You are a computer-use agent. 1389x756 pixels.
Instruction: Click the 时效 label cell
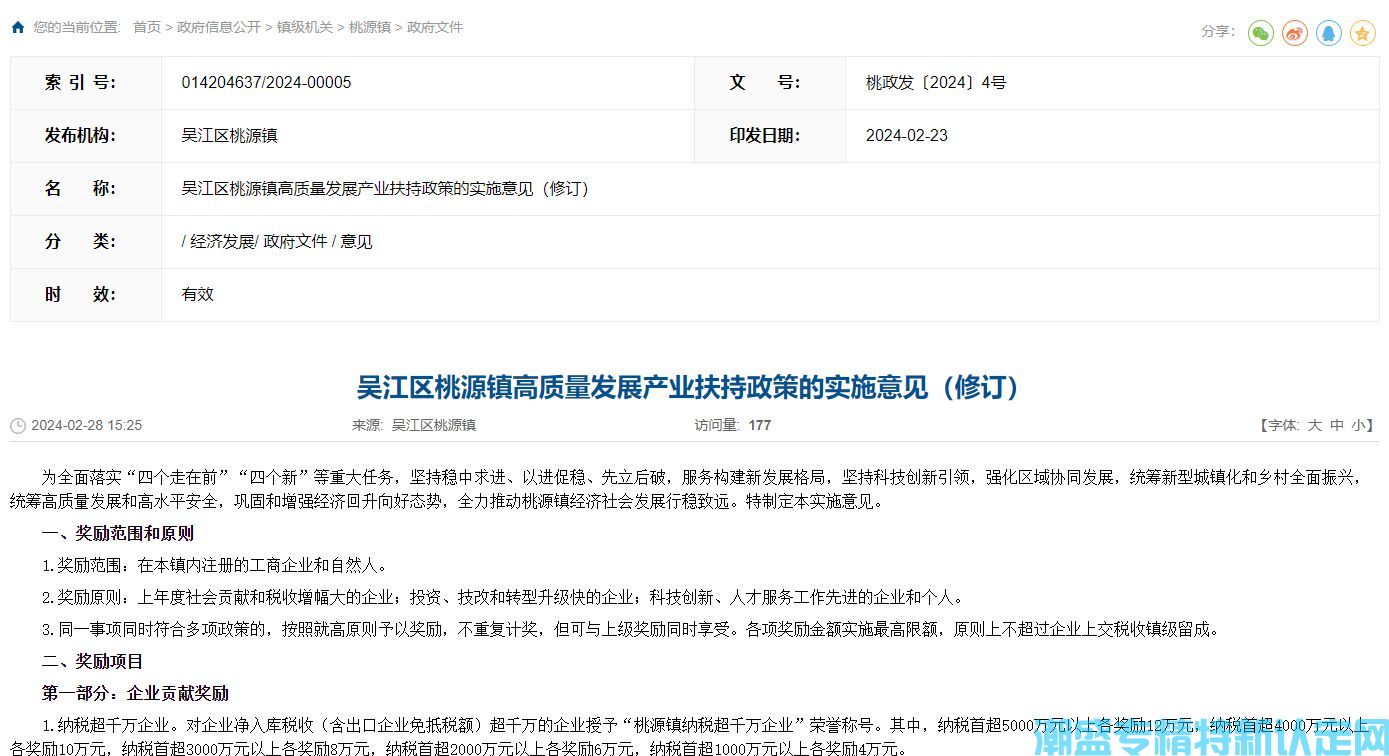point(86,295)
